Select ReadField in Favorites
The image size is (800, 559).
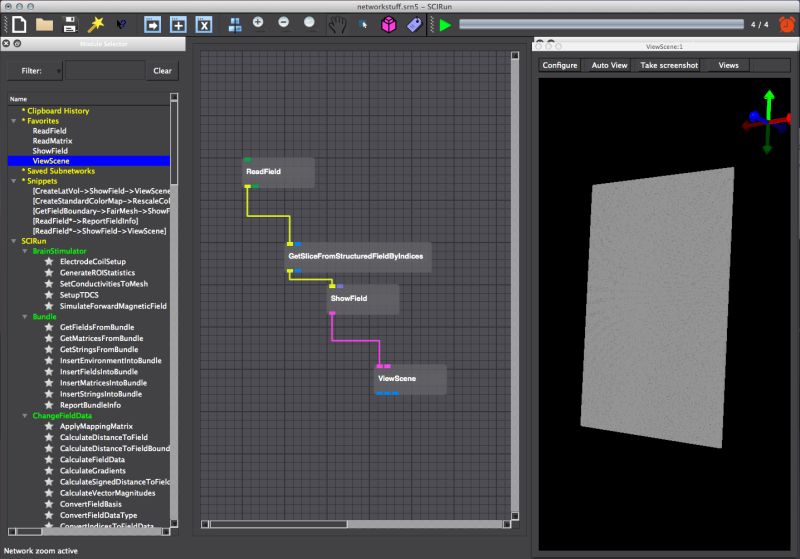[x=49, y=131]
